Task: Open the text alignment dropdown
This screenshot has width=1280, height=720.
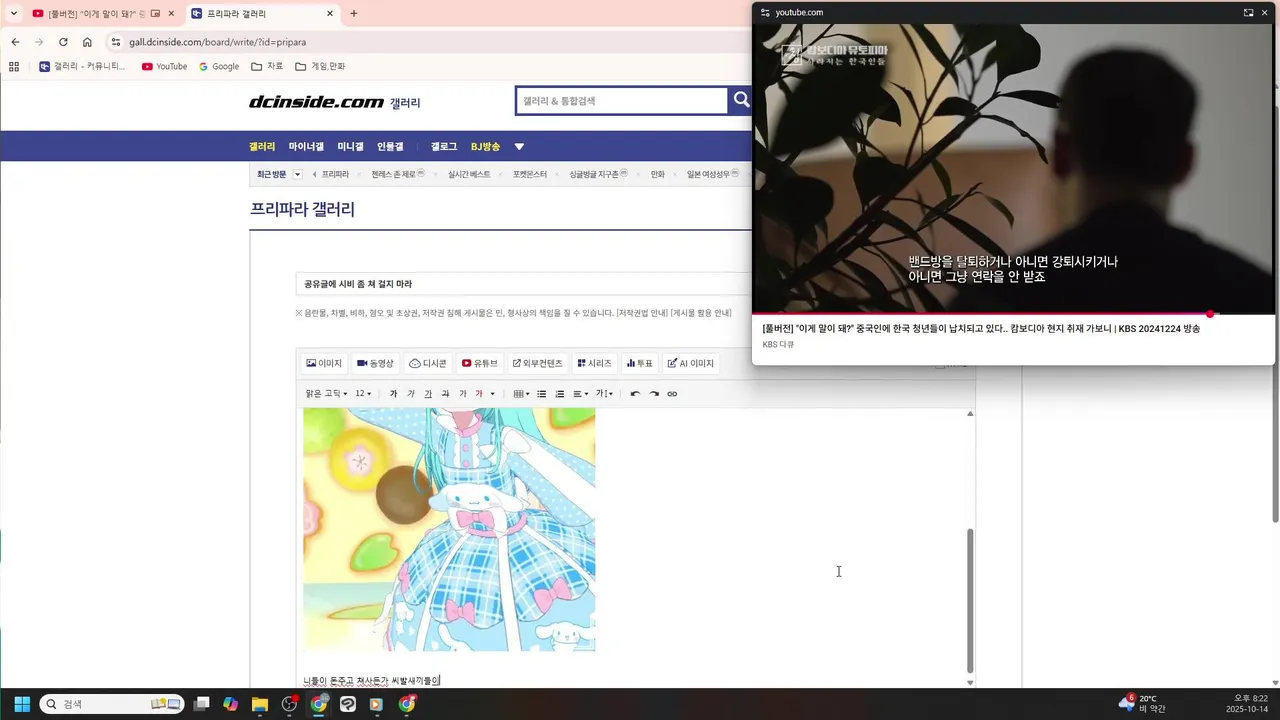Action: click(x=581, y=394)
